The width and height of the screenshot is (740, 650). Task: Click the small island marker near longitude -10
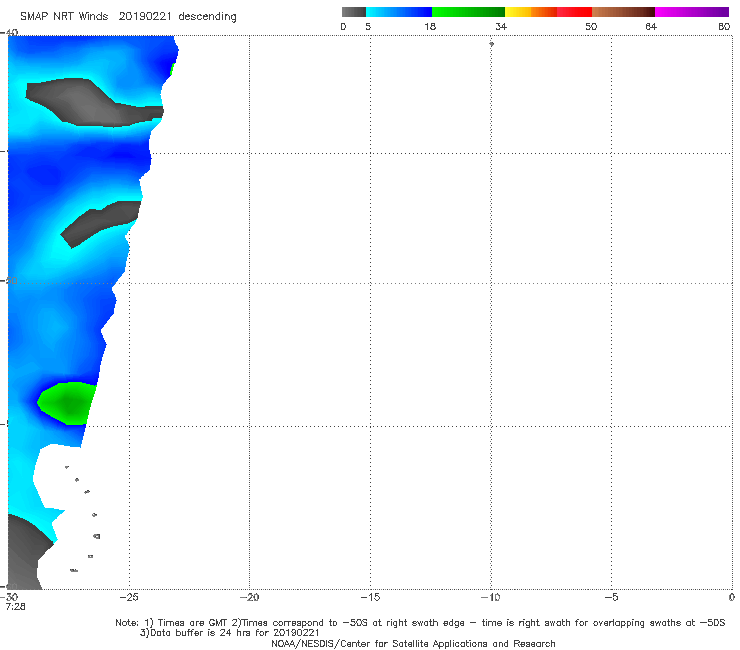point(491,44)
